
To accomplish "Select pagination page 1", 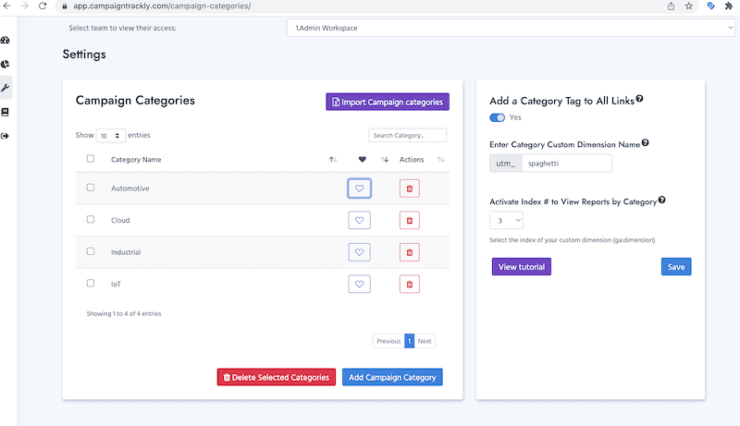I will click(409, 341).
